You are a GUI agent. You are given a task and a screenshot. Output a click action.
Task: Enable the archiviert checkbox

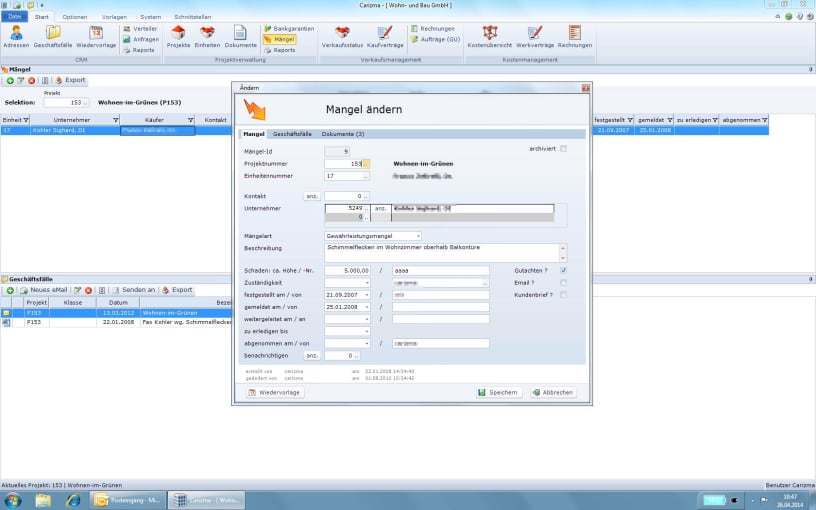[x=563, y=149]
